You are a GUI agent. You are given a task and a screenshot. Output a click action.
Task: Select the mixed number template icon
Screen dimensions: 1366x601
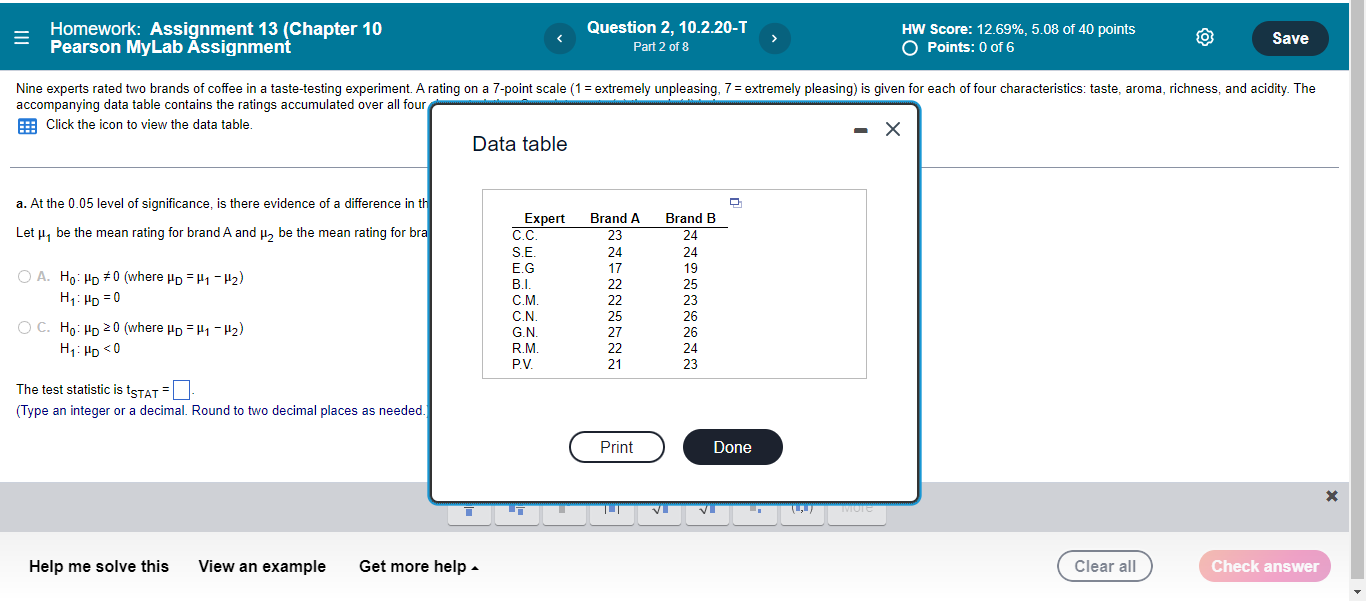516,510
